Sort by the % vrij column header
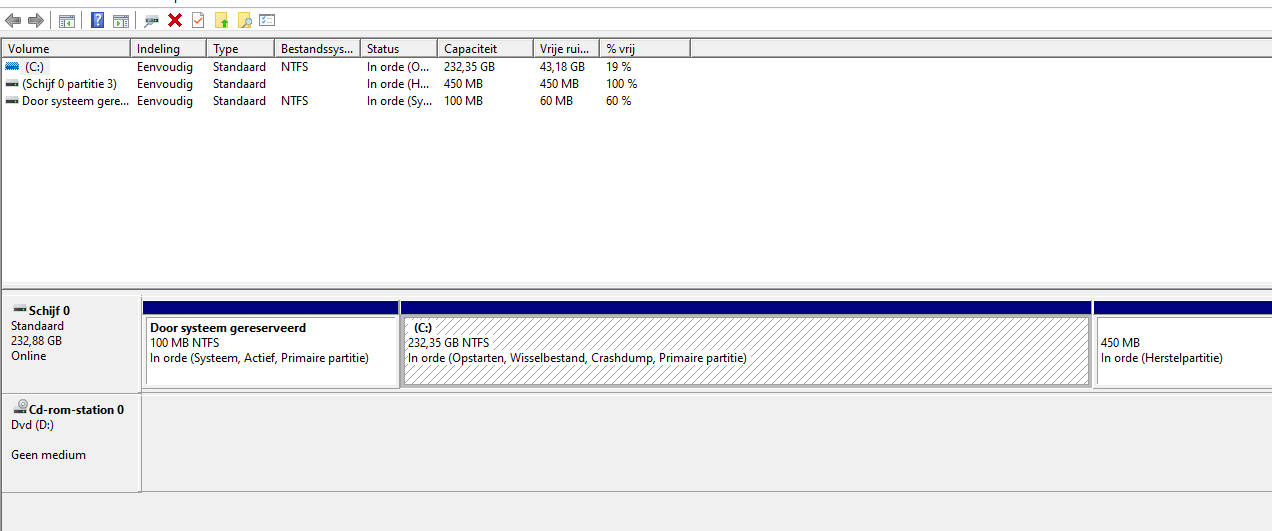Image resolution: width=1272 pixels, height=531 pixels. click(x=645, y=48)
